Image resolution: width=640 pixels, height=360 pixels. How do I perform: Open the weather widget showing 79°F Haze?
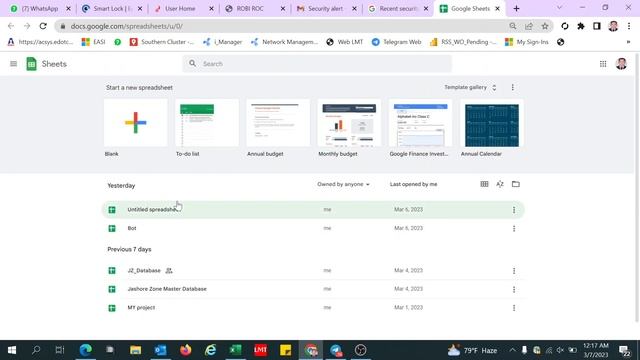pyautogui.click(x=472, y=350)
